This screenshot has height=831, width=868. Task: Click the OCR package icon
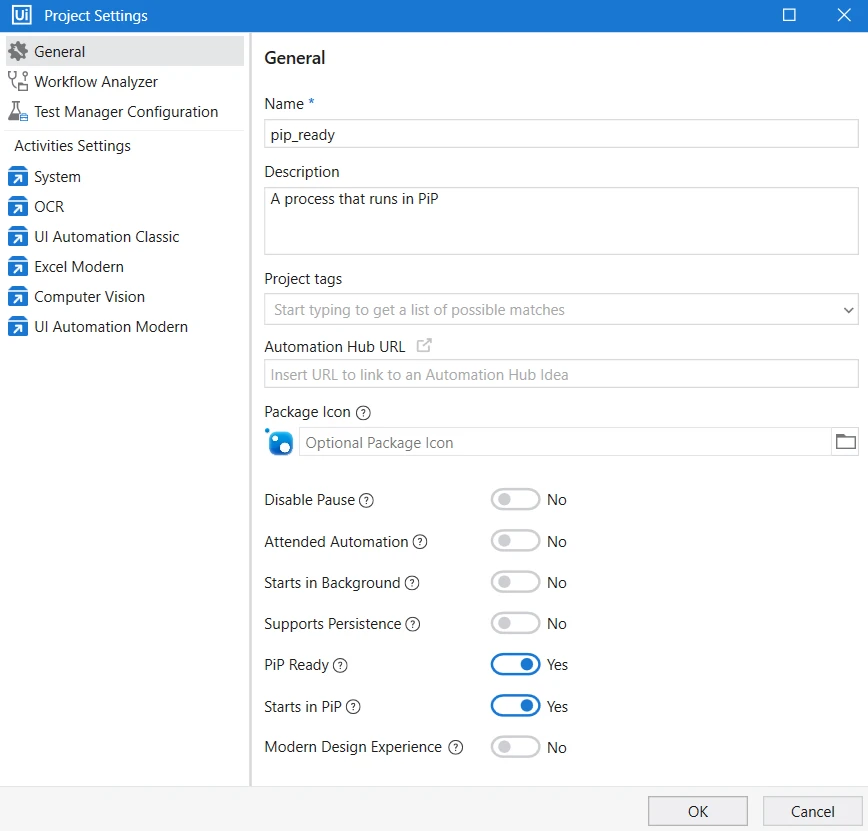(18, 207)
